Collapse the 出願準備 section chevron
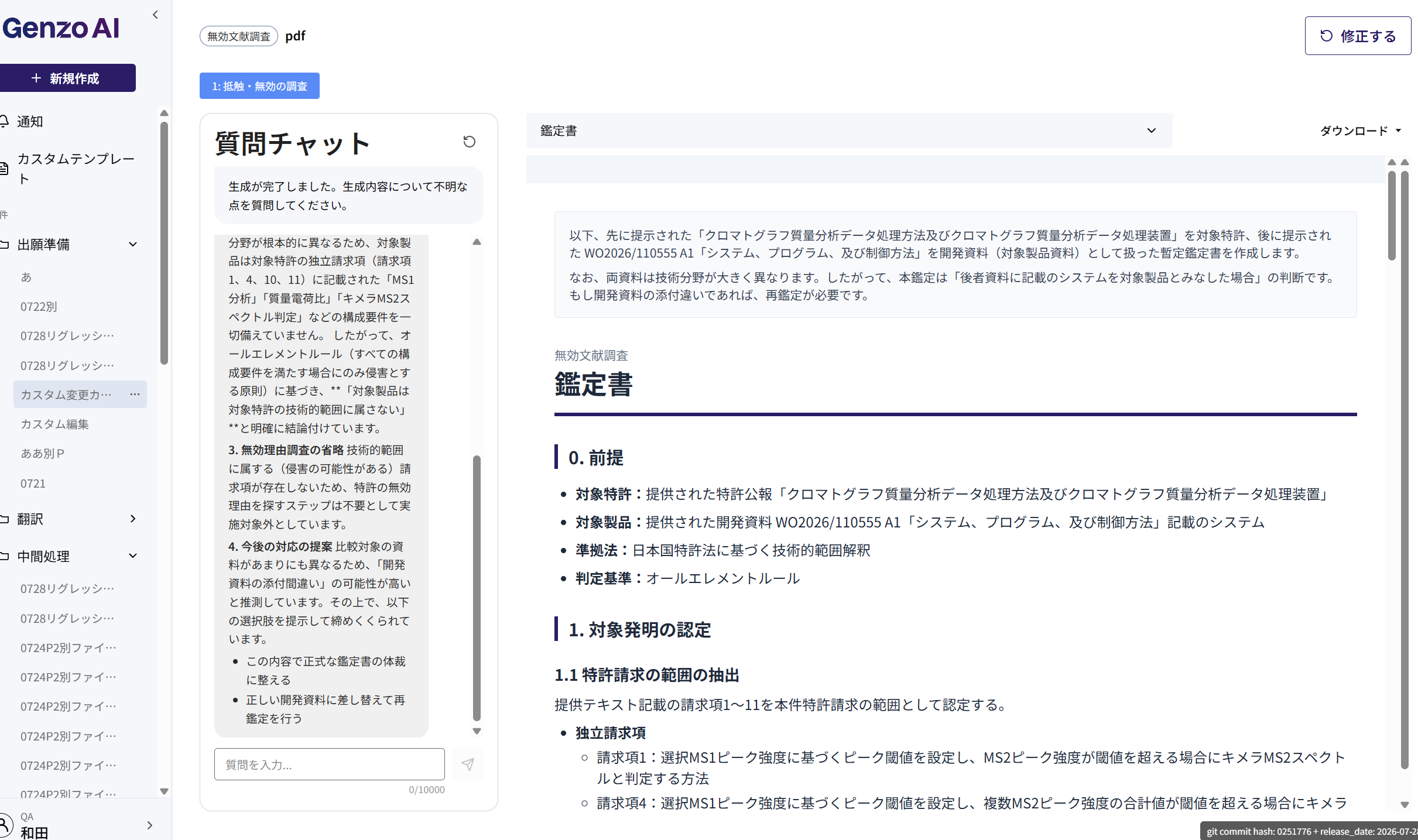 click(133, 244)
